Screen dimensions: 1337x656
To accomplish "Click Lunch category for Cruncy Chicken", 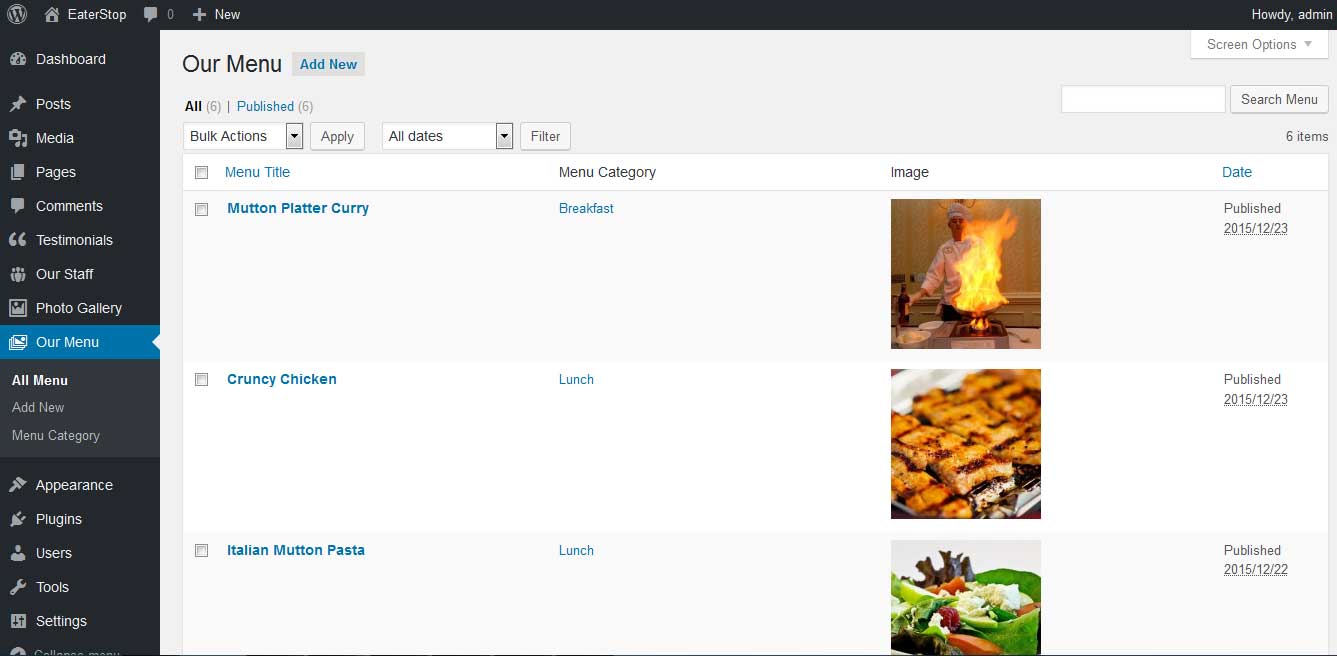I will point(576,379).
